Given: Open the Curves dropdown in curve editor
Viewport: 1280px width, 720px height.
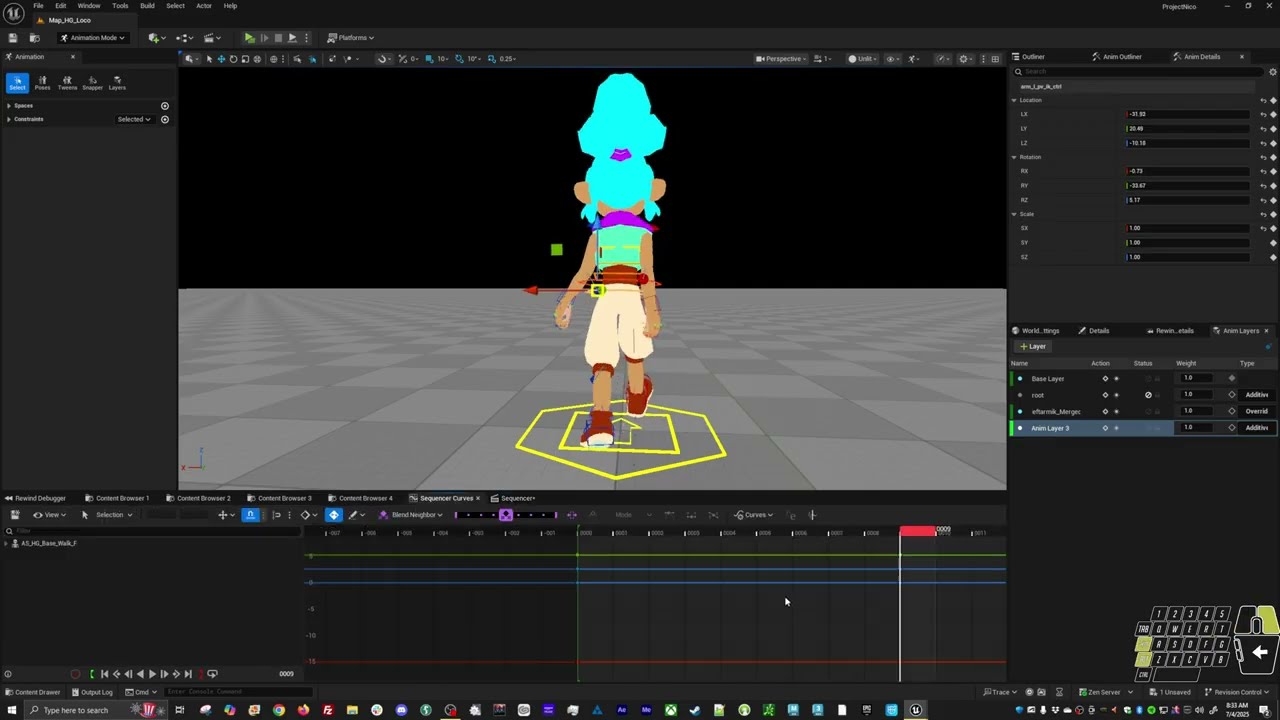Looking at the screenshot, I should coord(754,515).
